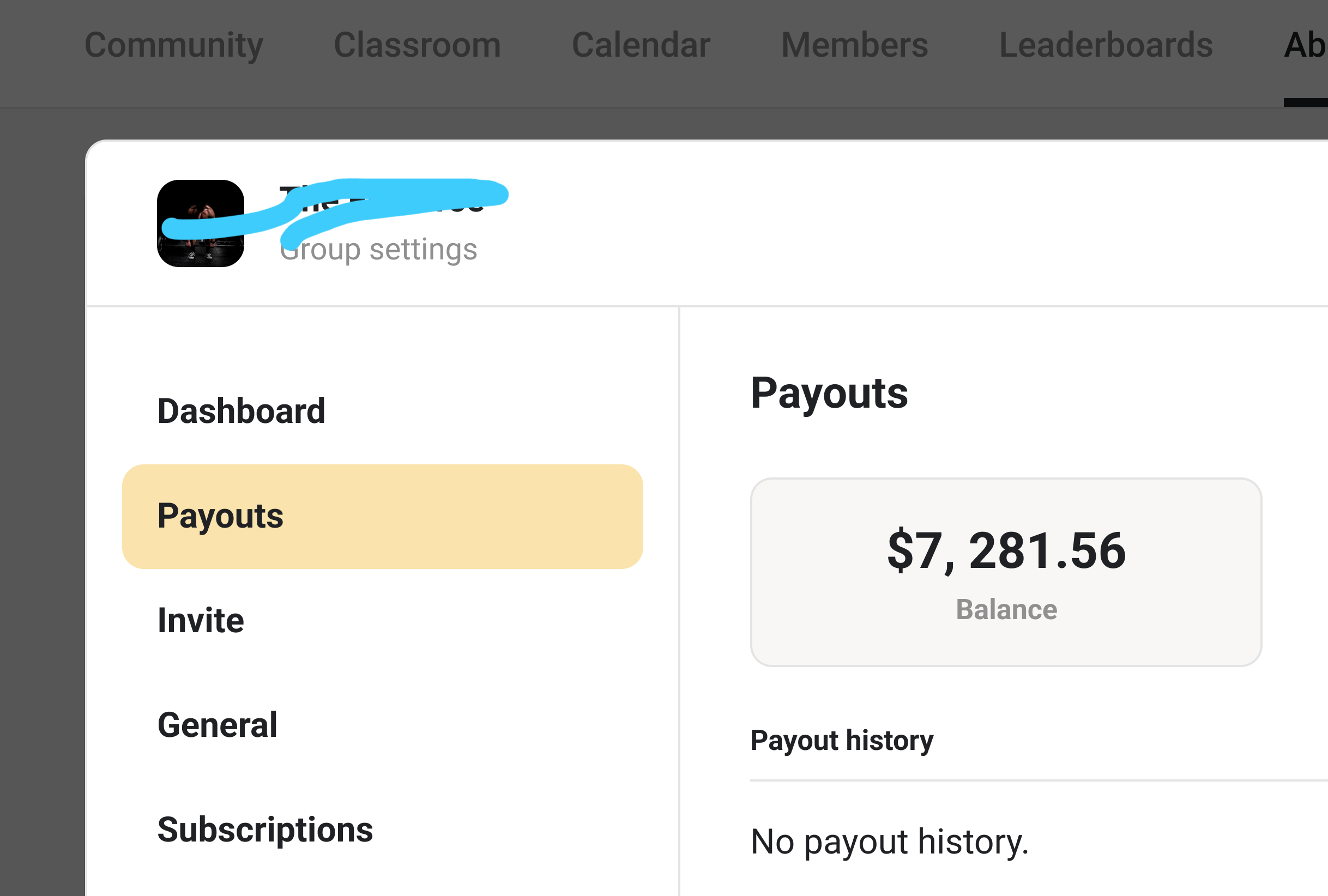Image resolution: width=1328 pixels, height=896 pixels.
Task: Open Group settings
Action: click(378, 249)
